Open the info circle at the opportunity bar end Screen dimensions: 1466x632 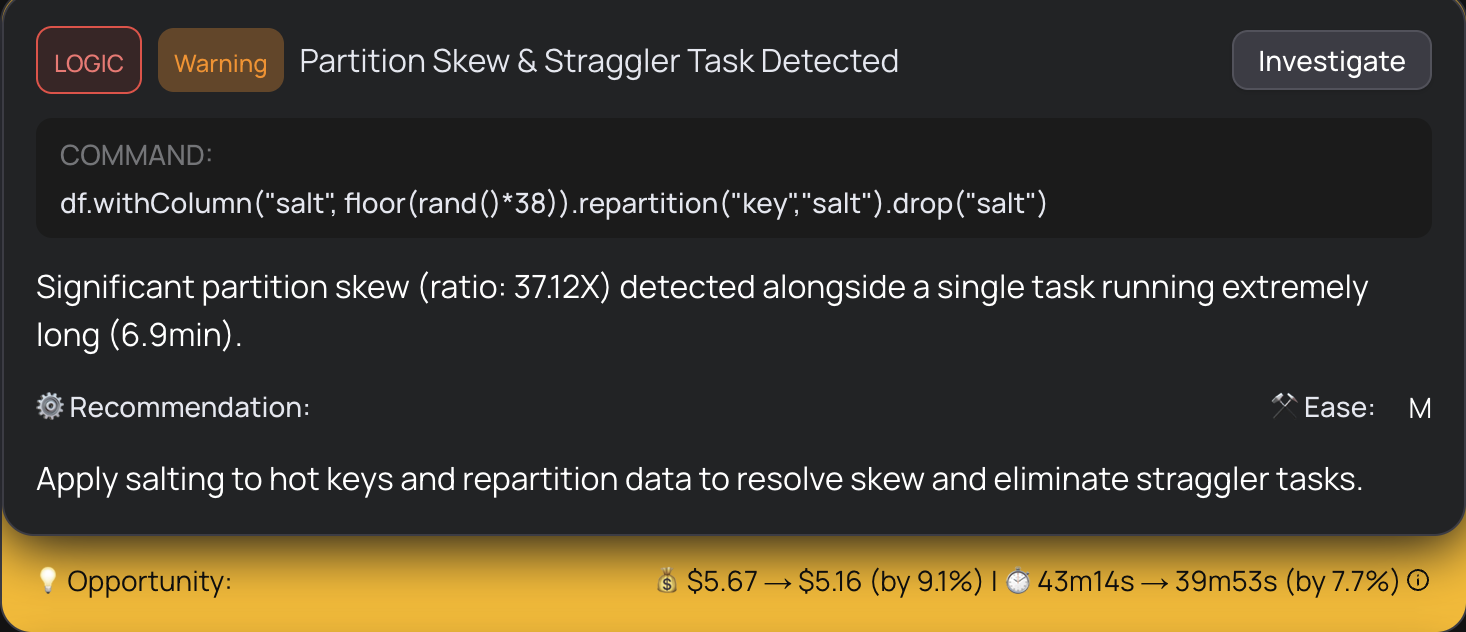point(1419,580)
